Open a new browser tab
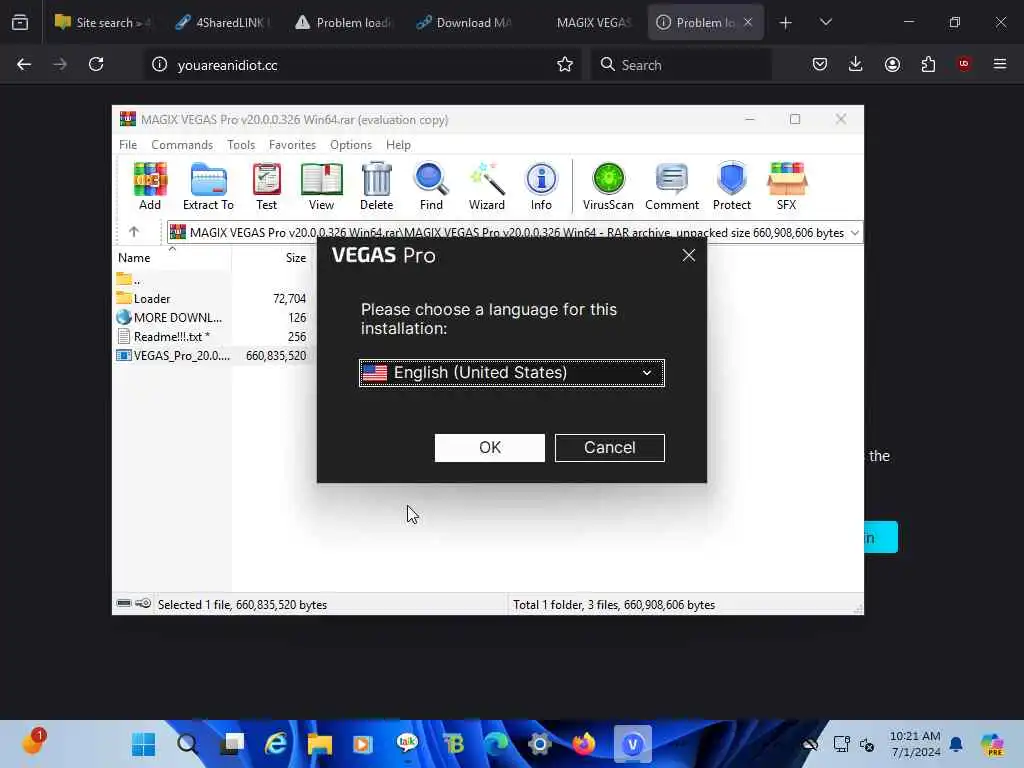This screenshot has height=768, width=1024. pyautogui.click(x=786, y=23)
